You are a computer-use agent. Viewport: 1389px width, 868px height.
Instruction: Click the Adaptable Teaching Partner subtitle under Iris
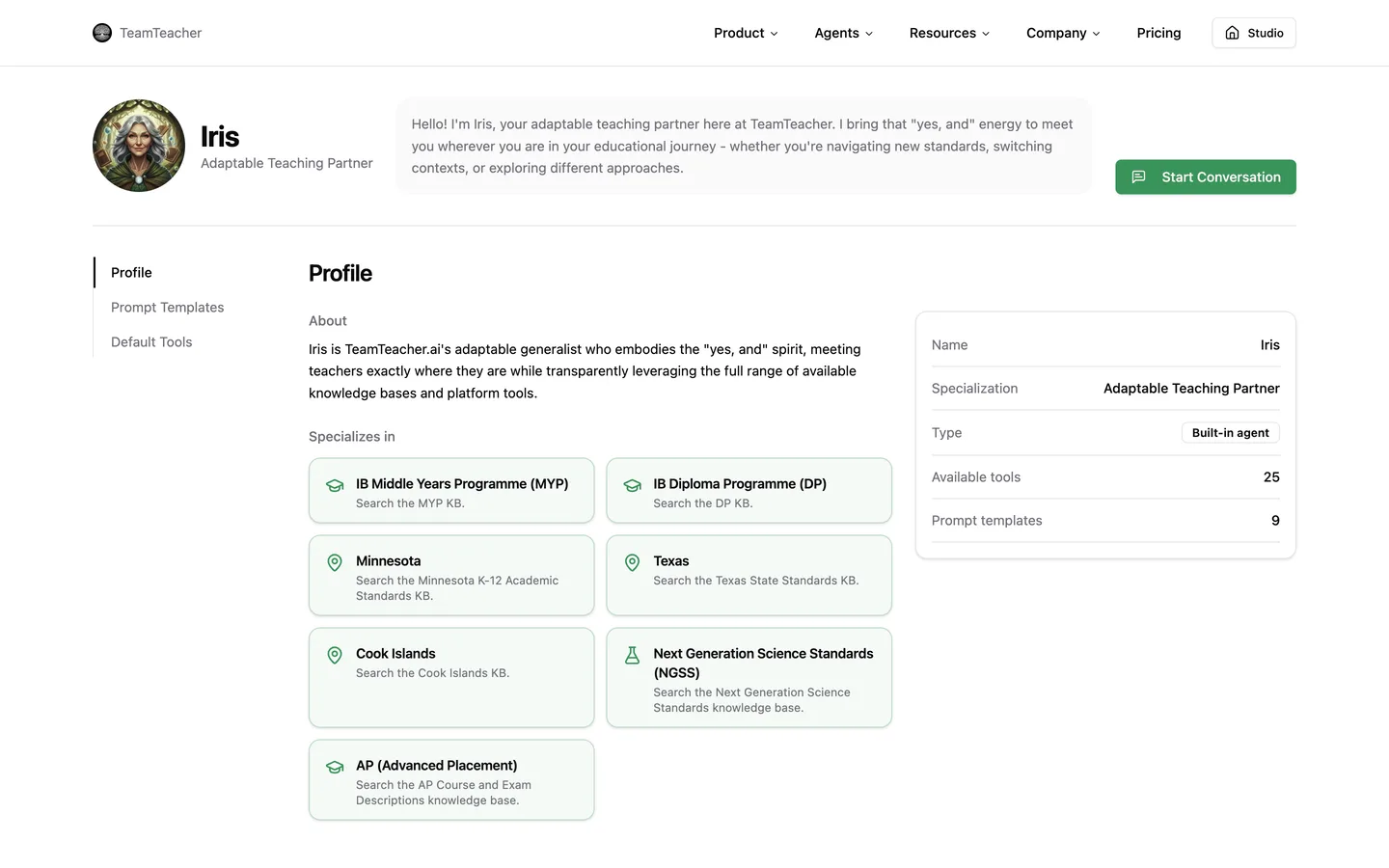pyautogui.click(x=286, y=163)
